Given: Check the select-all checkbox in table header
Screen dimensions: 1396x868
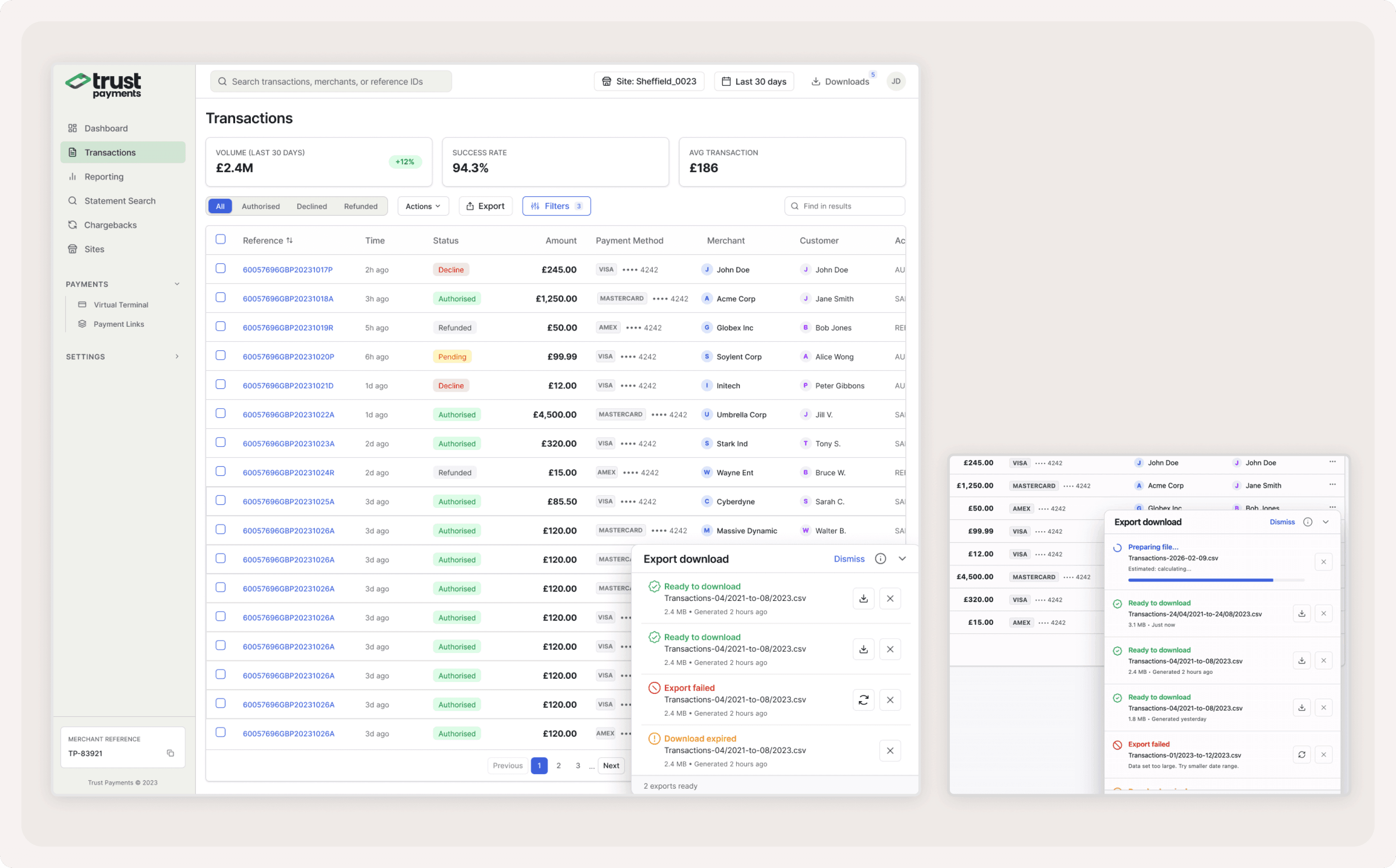Looking at the screenshot, I should click(220, 239).
